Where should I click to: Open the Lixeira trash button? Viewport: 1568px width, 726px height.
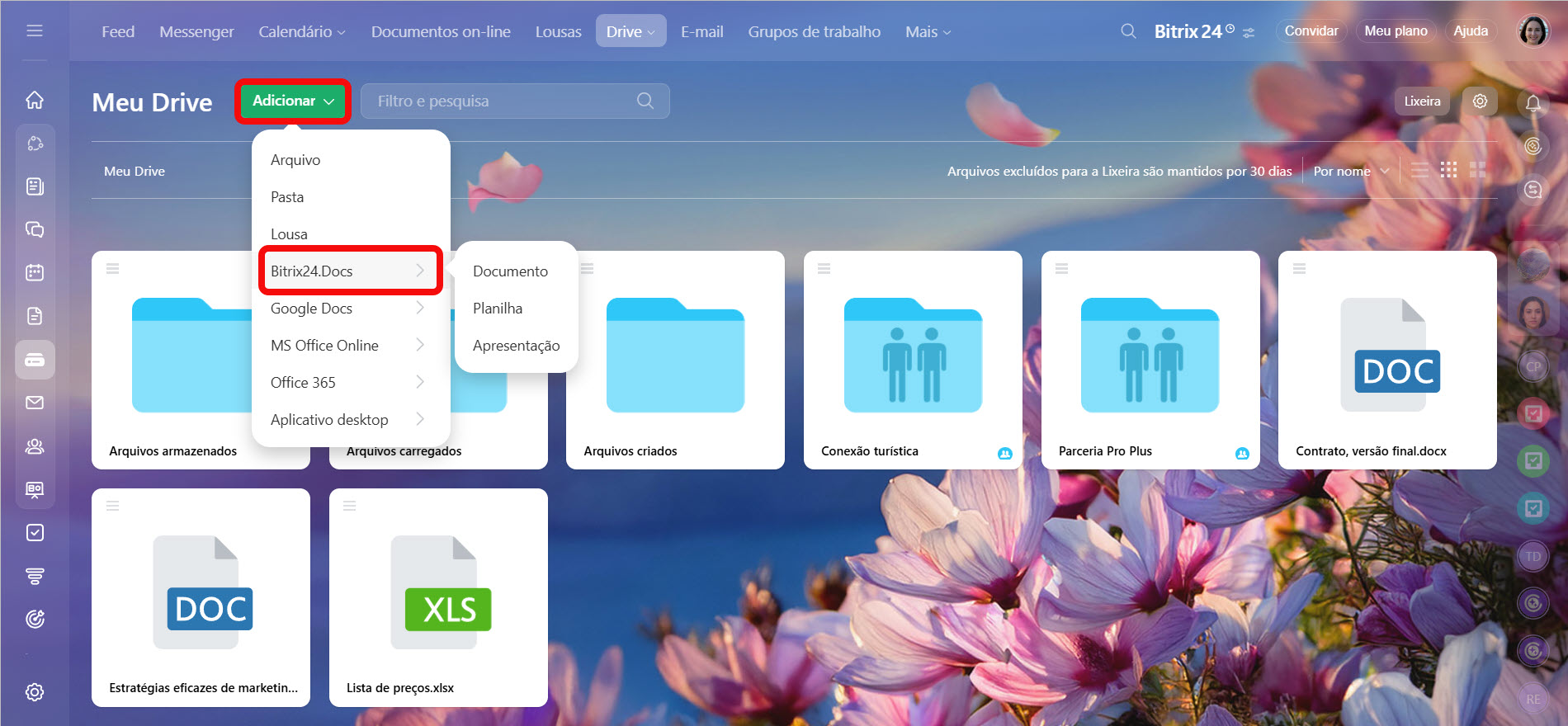(x=1422, y=101)
